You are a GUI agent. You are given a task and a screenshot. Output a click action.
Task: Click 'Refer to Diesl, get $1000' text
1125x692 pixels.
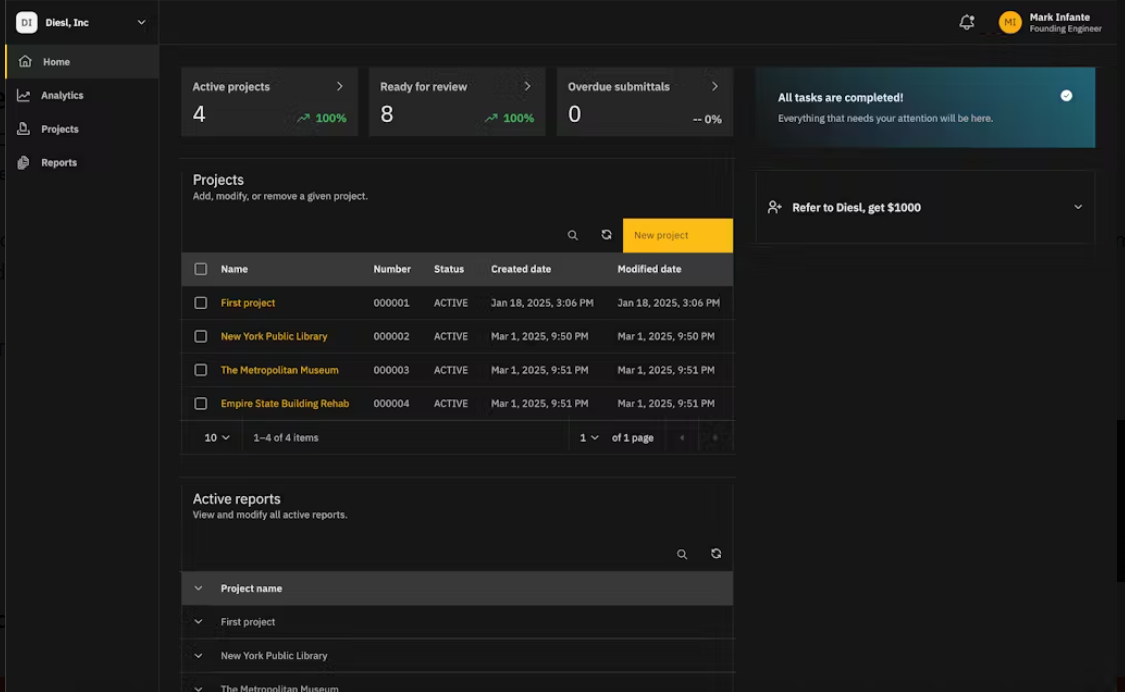point(856,207)
